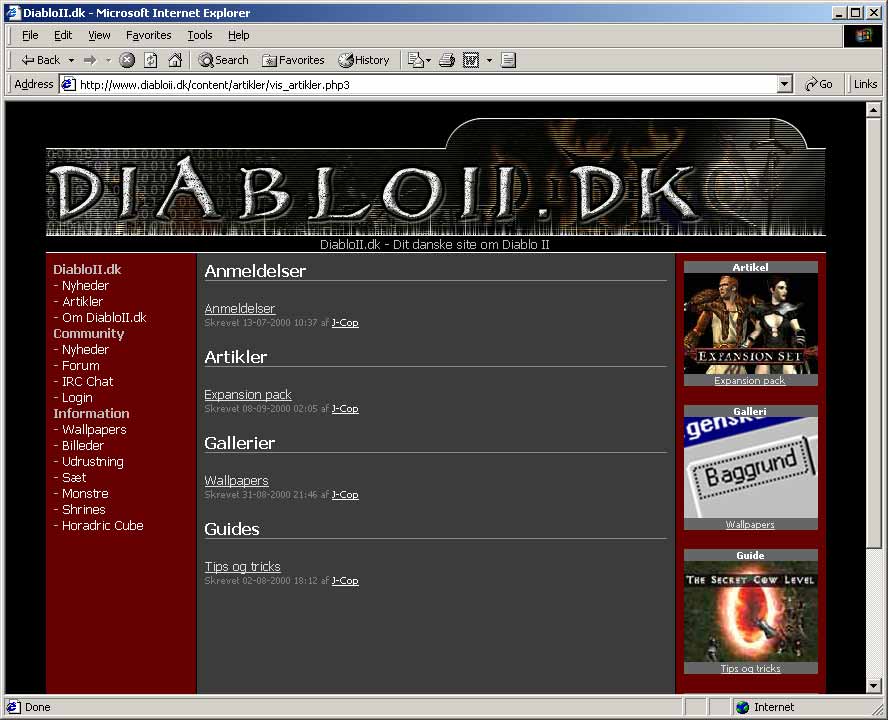This screenshot has width=888, height=720.
Task: Click the Forward arrow button
Action: 89,60
